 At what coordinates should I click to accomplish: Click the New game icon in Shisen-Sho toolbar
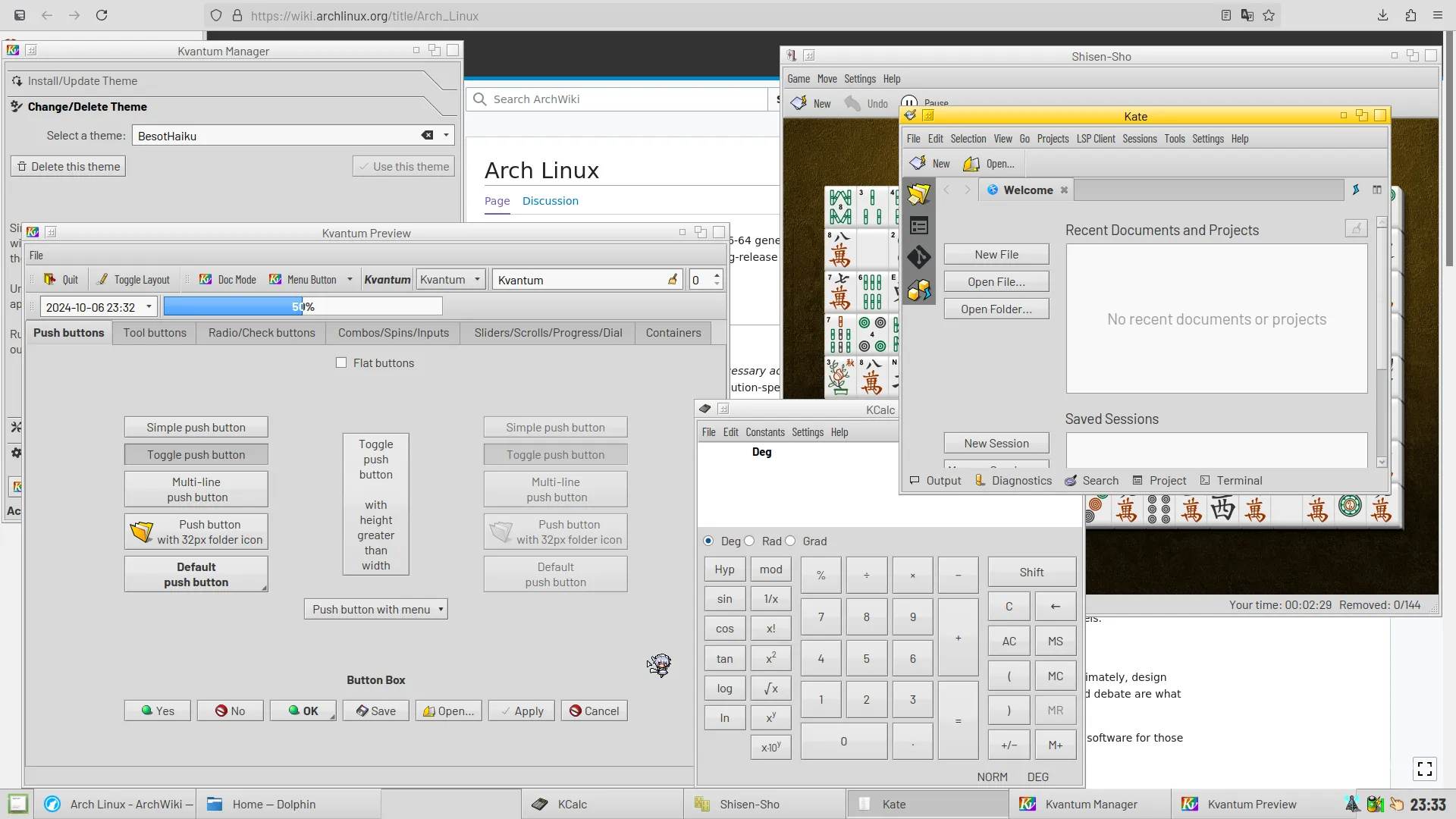pos(799,103)
